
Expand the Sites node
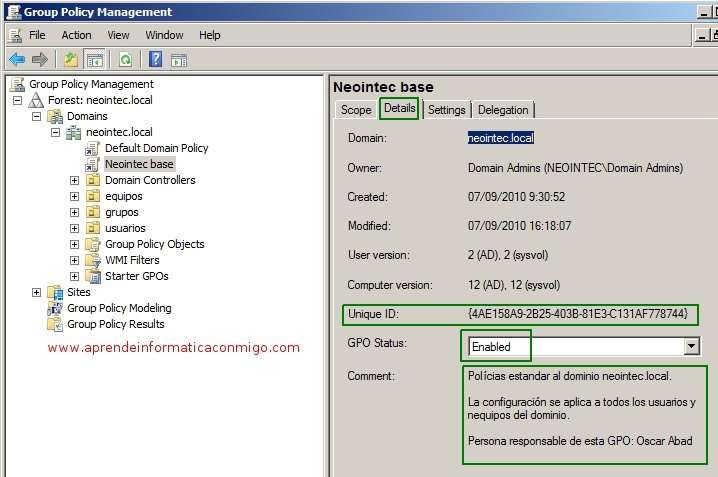tap(36, 293)
